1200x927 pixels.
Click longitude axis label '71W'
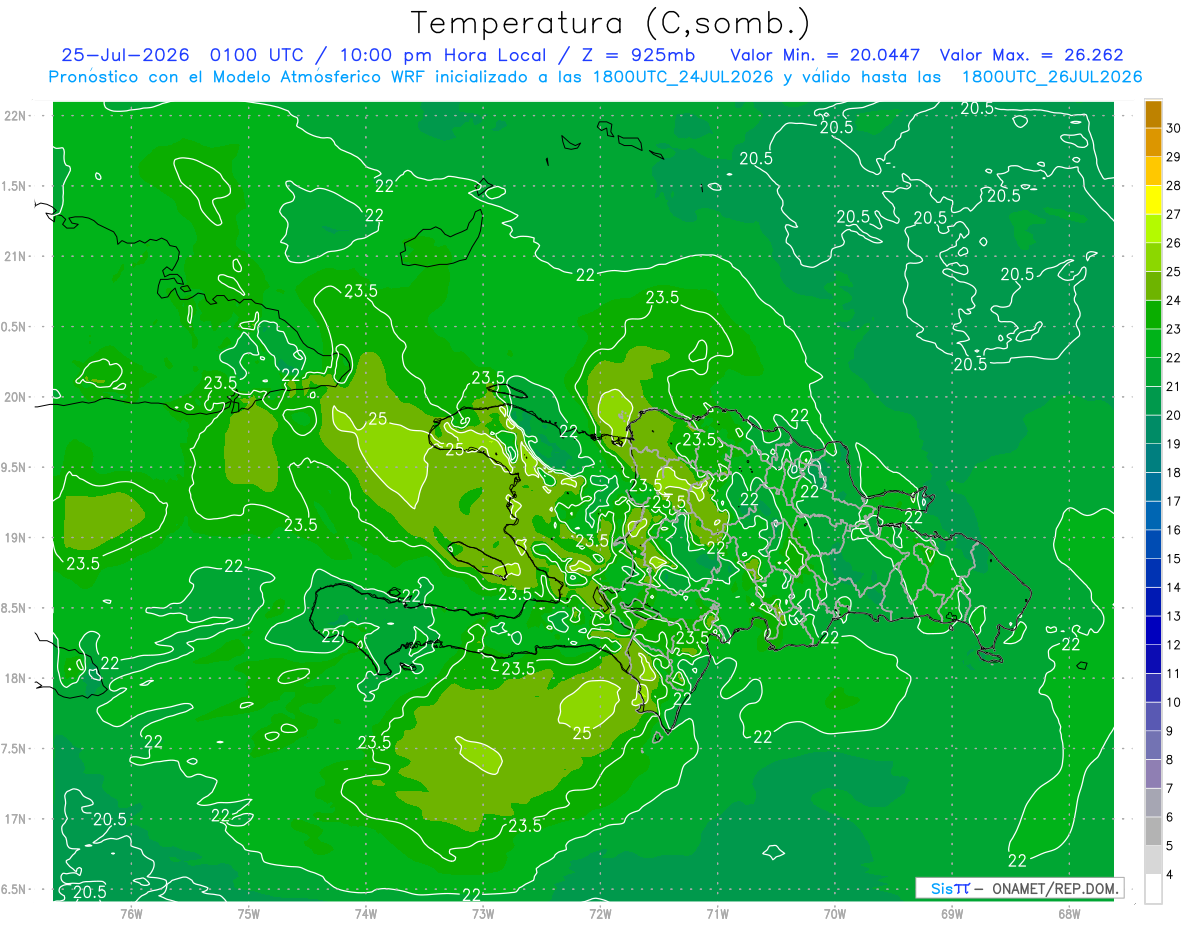[717, 913]
